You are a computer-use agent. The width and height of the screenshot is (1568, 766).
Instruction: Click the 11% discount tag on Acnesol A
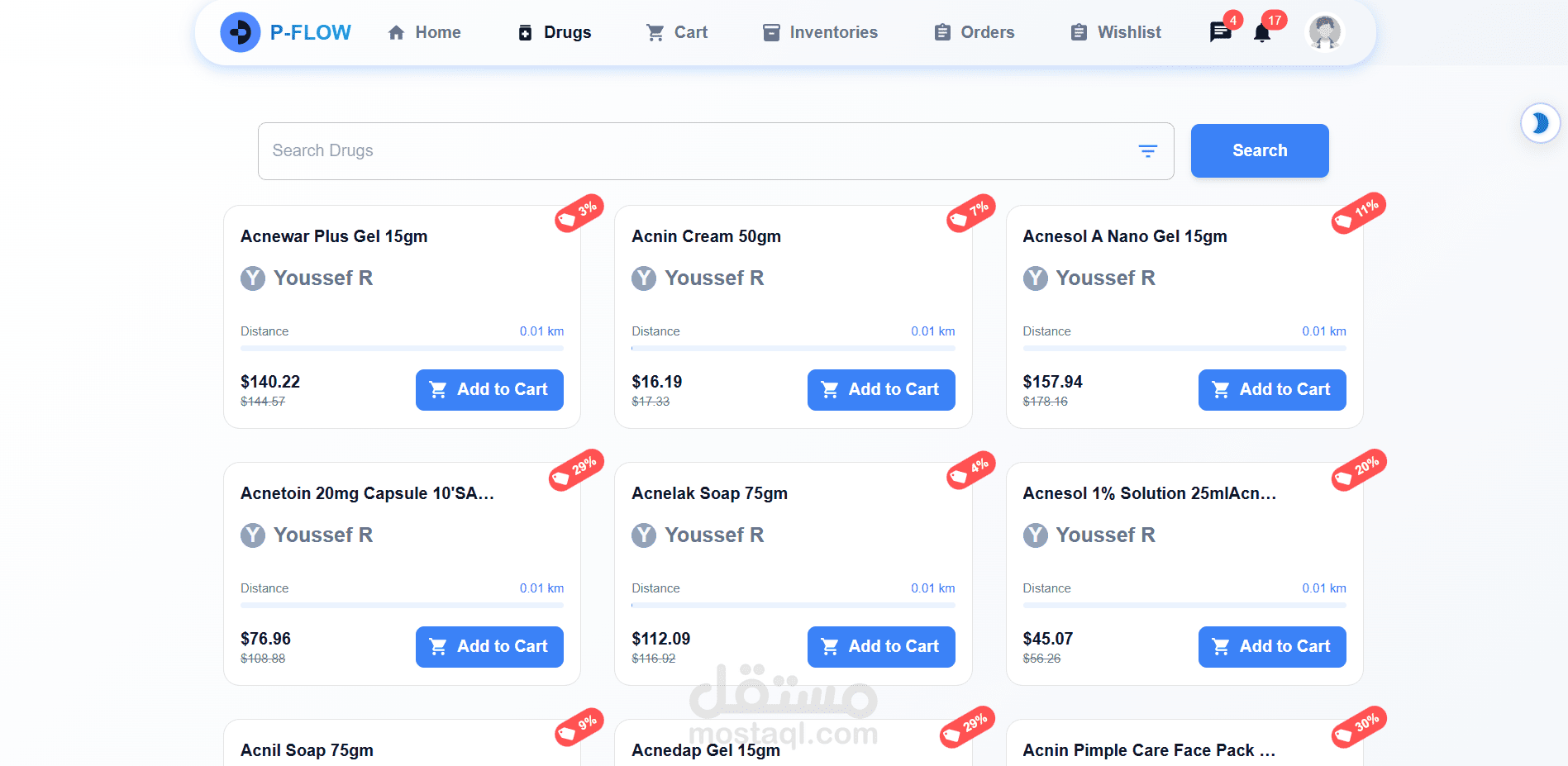[1359, 213]
